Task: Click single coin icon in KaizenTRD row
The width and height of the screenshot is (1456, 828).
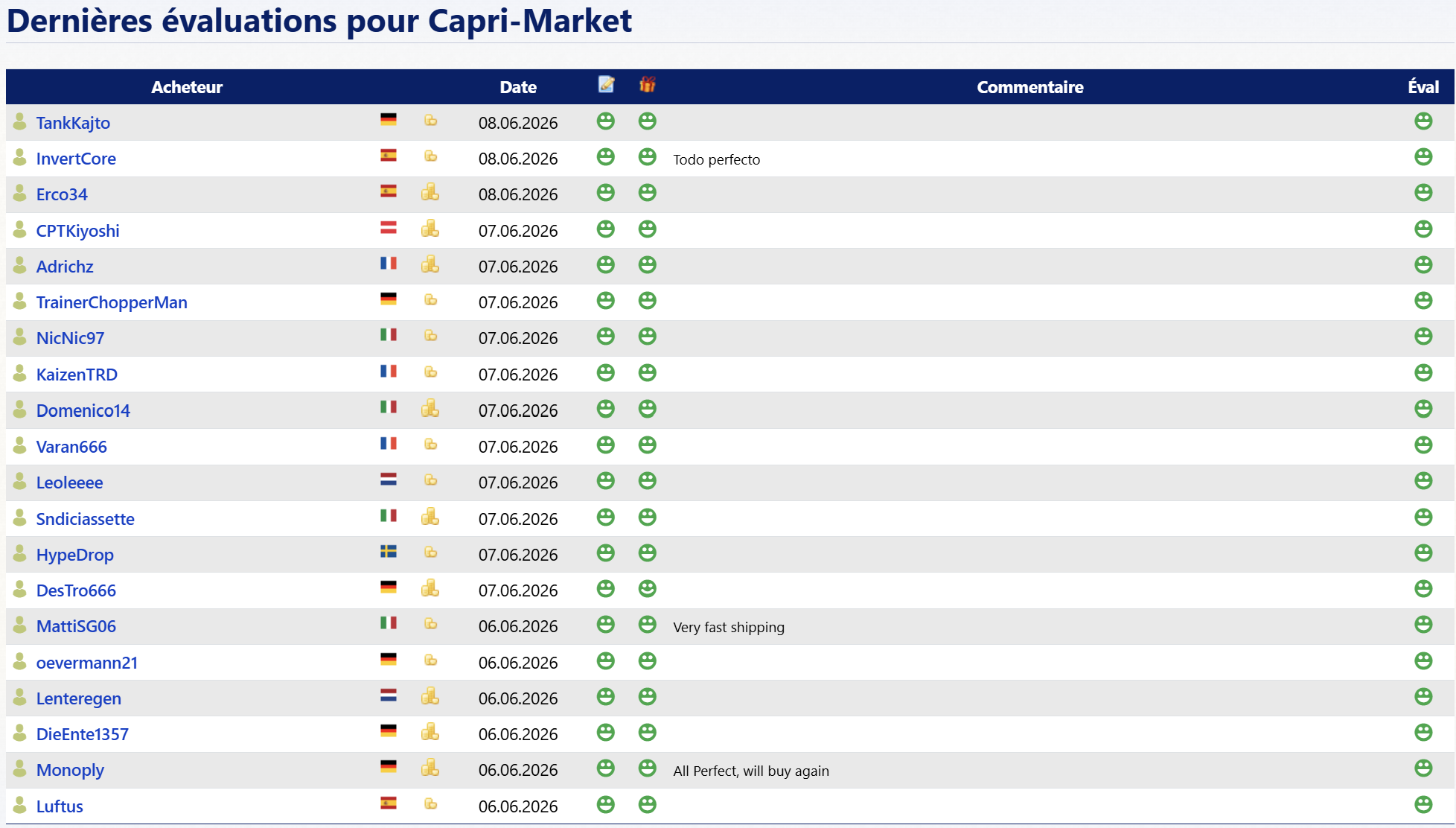Action: pos(430,372)
